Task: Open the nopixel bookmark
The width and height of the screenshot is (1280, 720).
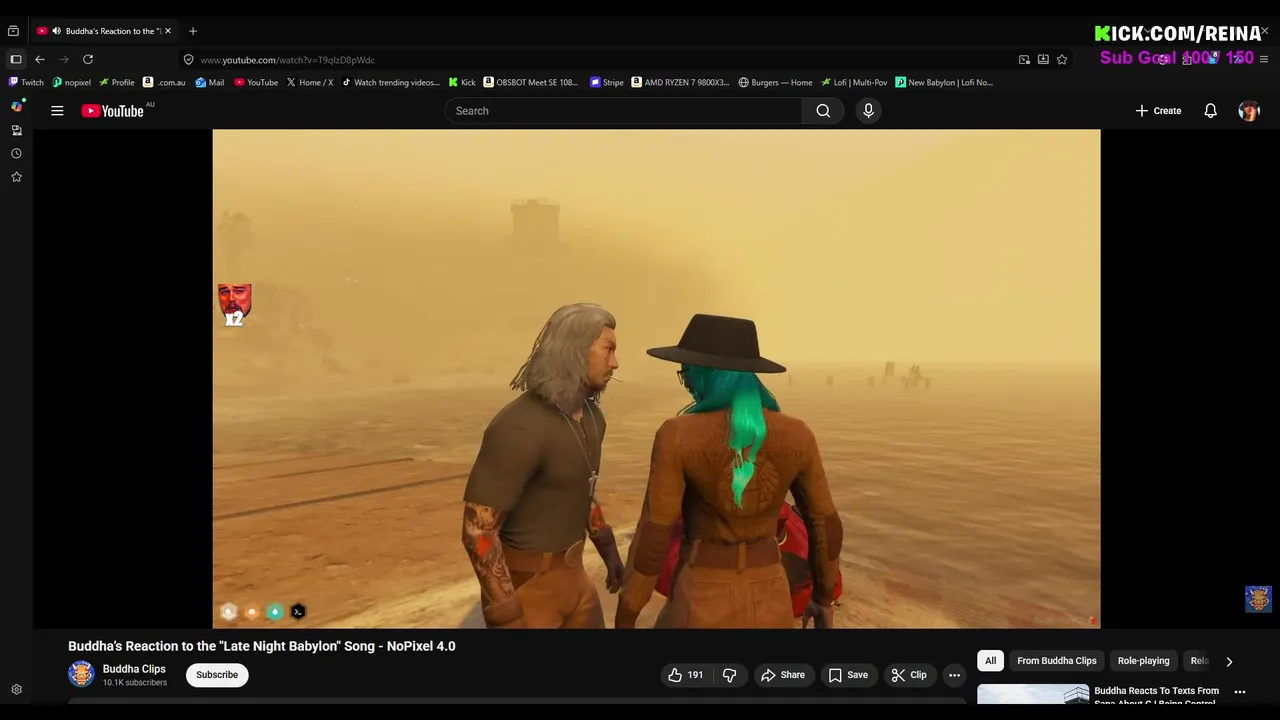Action: pos(72,82)
